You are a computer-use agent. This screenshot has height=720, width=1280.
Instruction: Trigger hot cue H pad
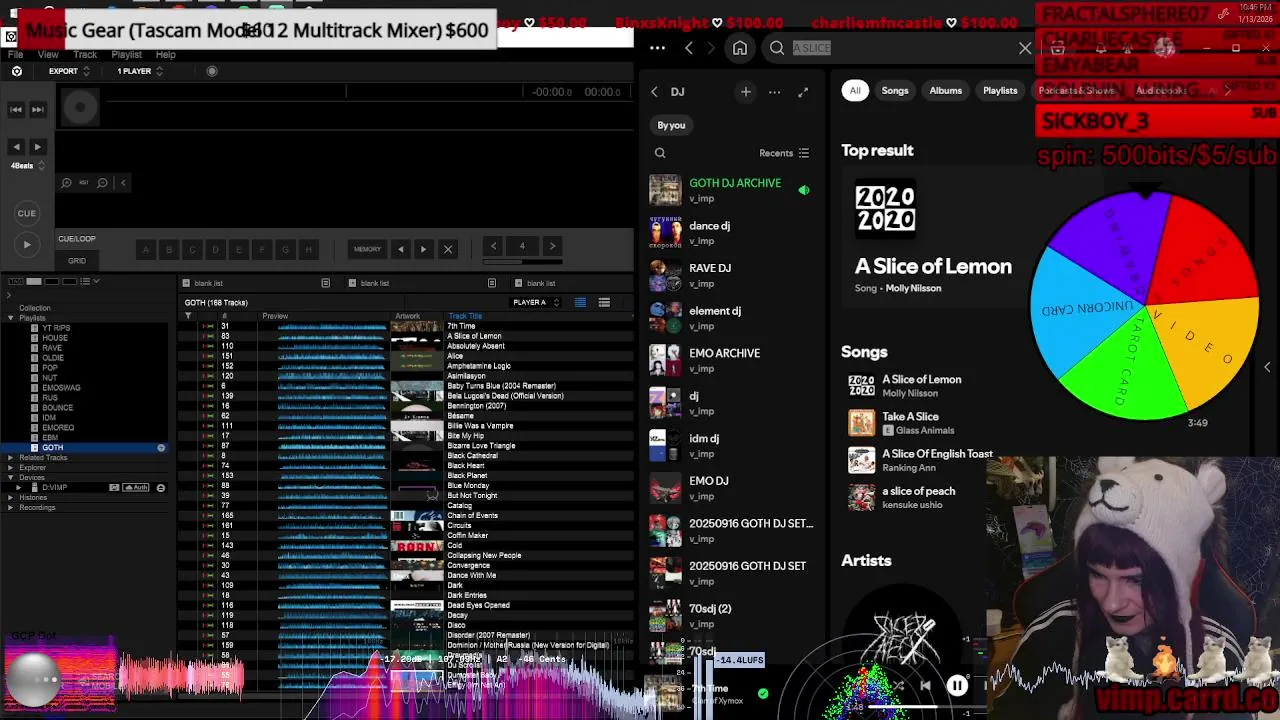pos(308,249)
